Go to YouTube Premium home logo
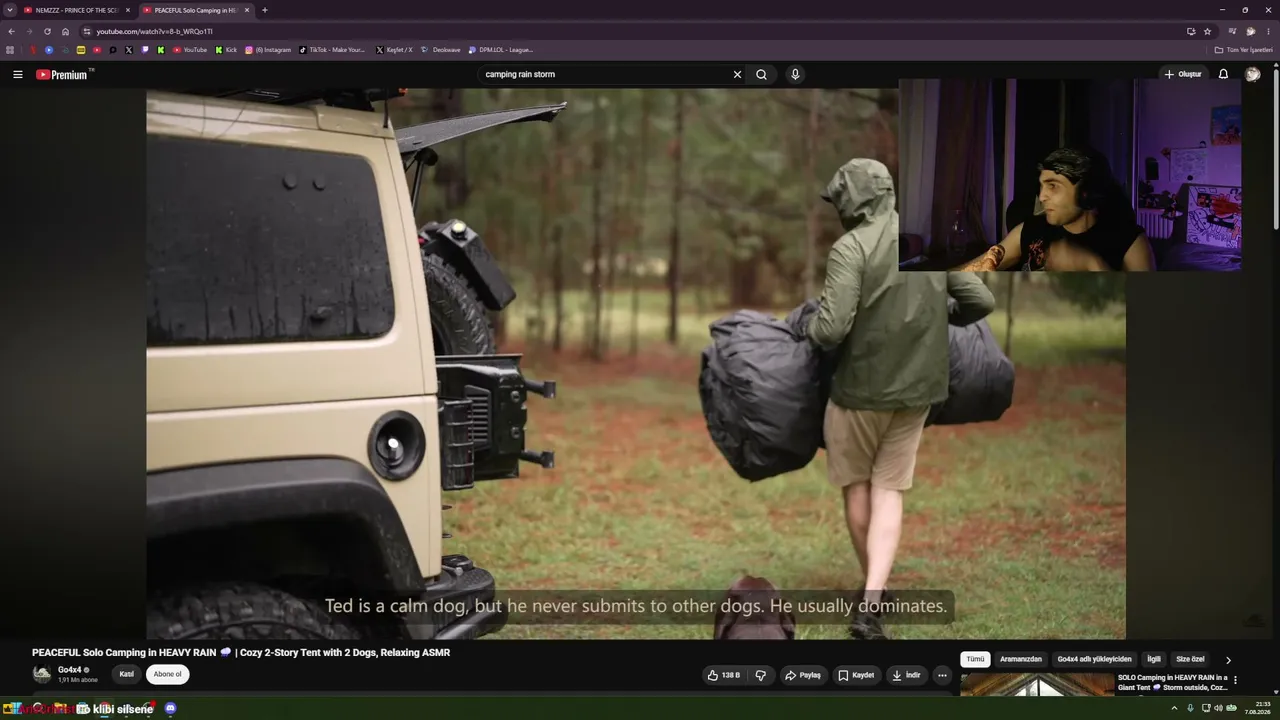Screen dimensions: 1280x720 pyautogui.click(x=64, y=74)
